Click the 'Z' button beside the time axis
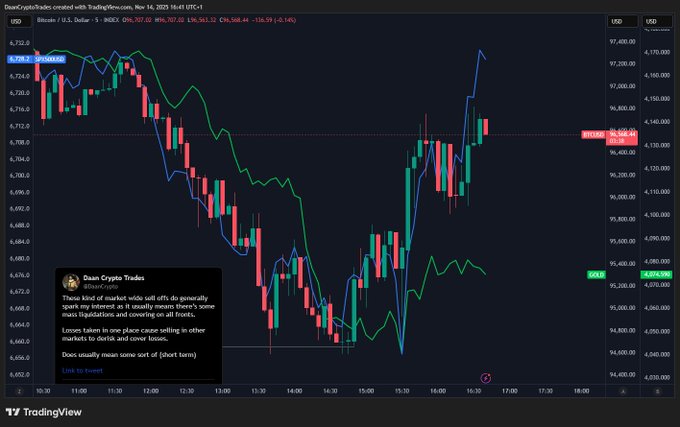Screen dimensions: 680x427 point(19,391)
